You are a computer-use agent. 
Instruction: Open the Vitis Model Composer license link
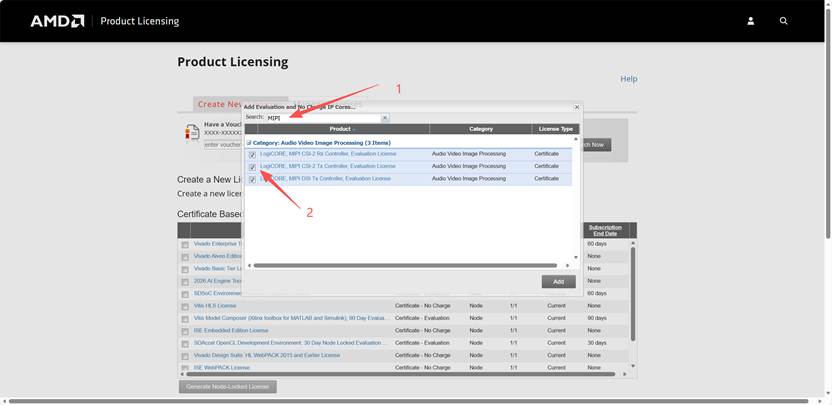click(x=291, y=318)
